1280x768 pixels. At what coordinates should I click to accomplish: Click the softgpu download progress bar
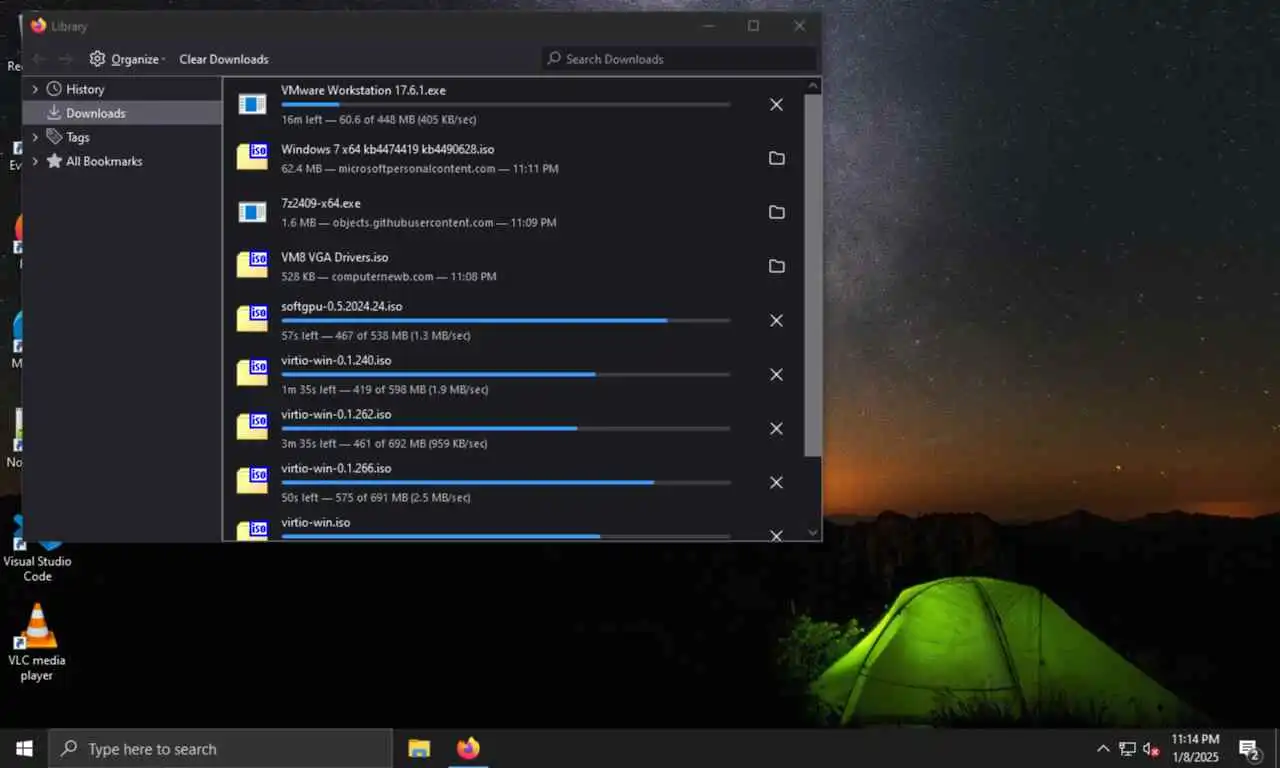click(x=506, y=320)
